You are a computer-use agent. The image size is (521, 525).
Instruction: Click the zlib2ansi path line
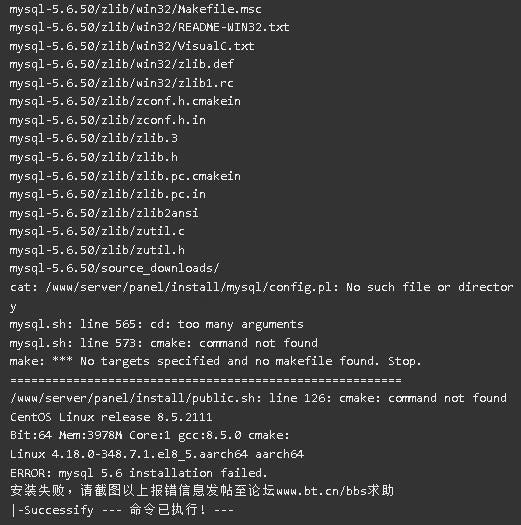(x=104, y=213)
